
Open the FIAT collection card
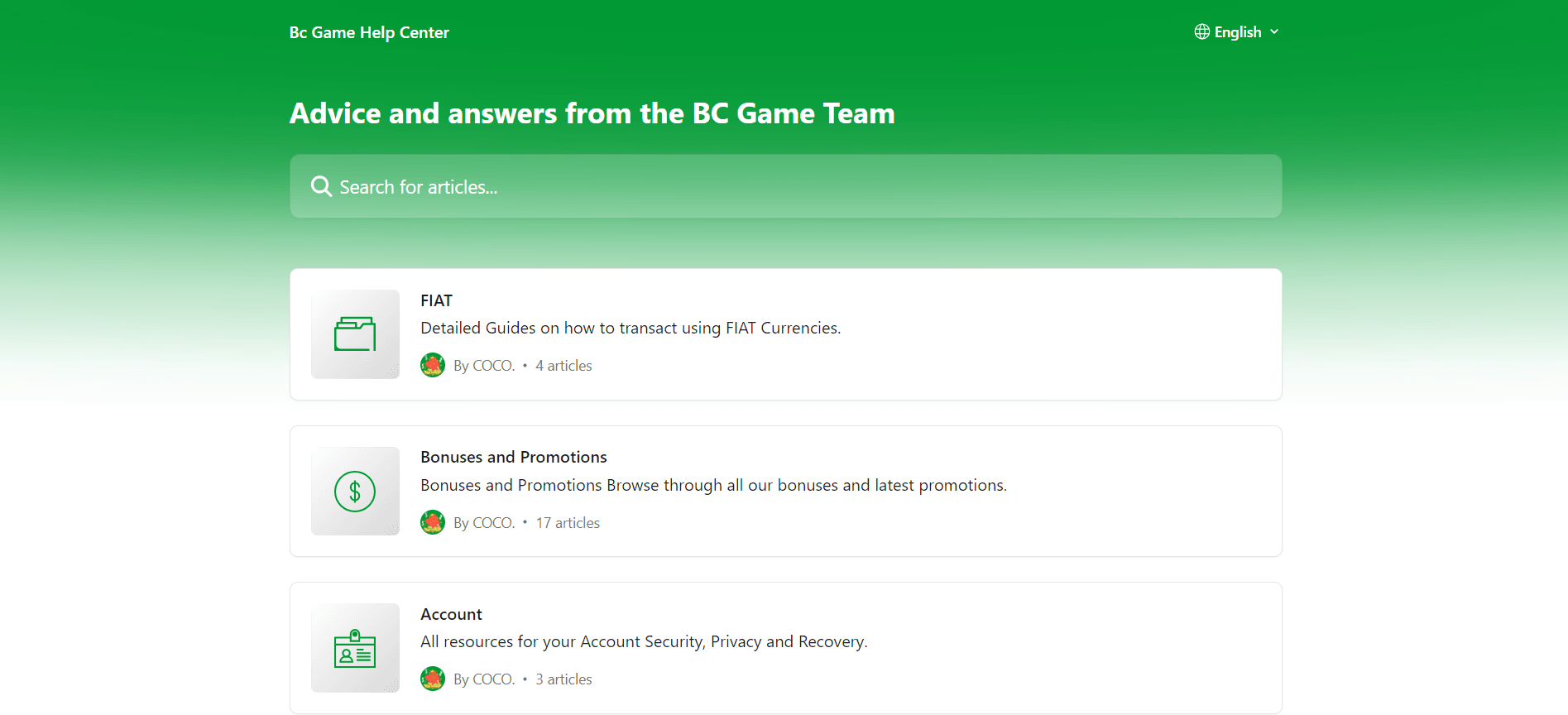784,334
